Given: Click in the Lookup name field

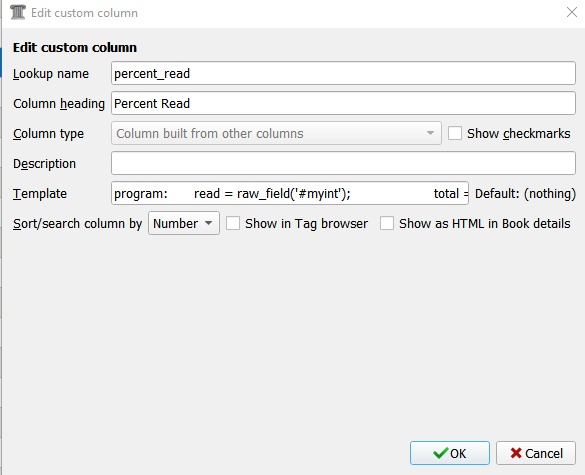Looking at the screenshot, I should pyautogui.click(x=343, y=73).
